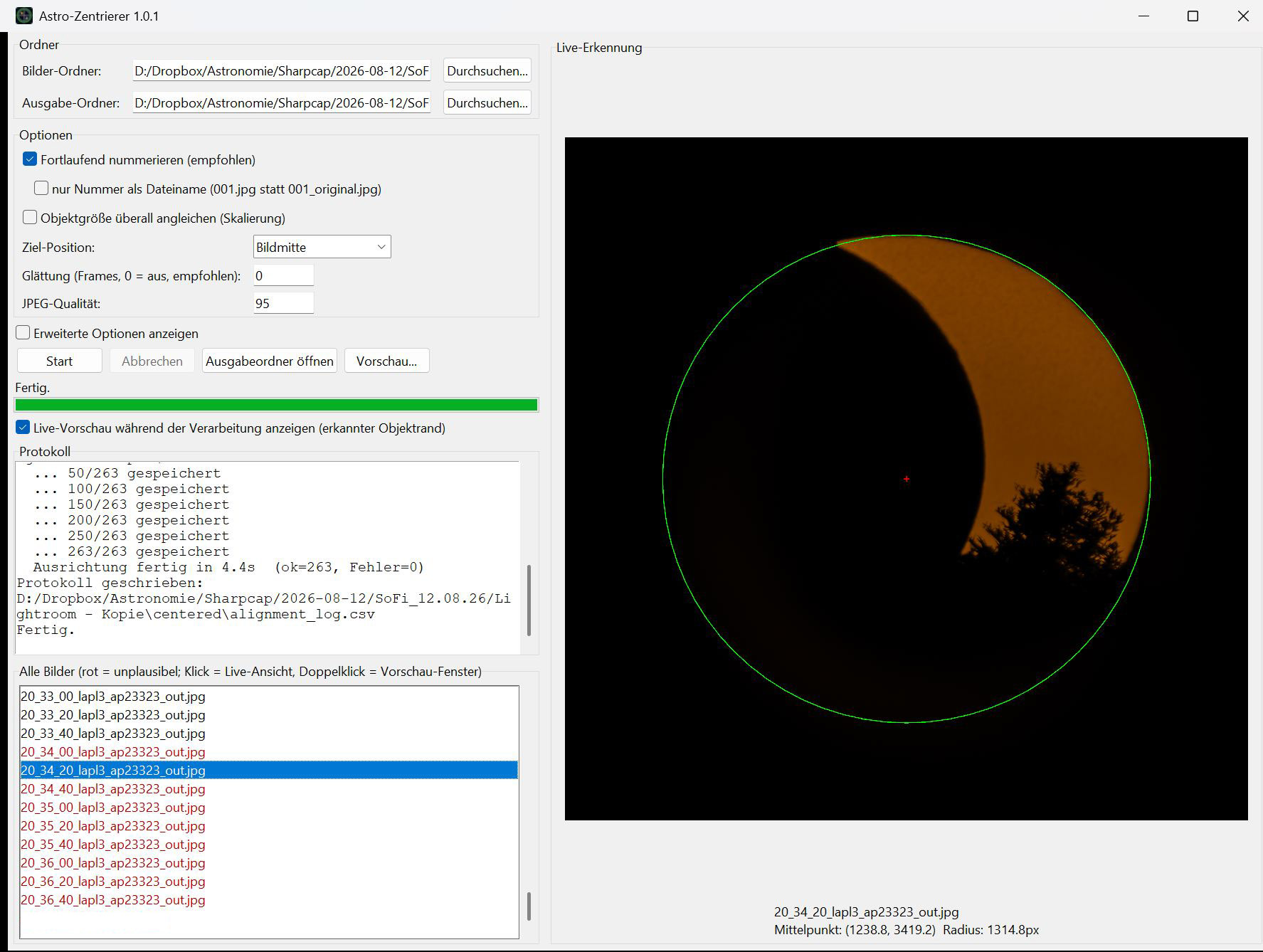
Task: Click the JPEG-Qualität input field
Action: click(284, 303)
